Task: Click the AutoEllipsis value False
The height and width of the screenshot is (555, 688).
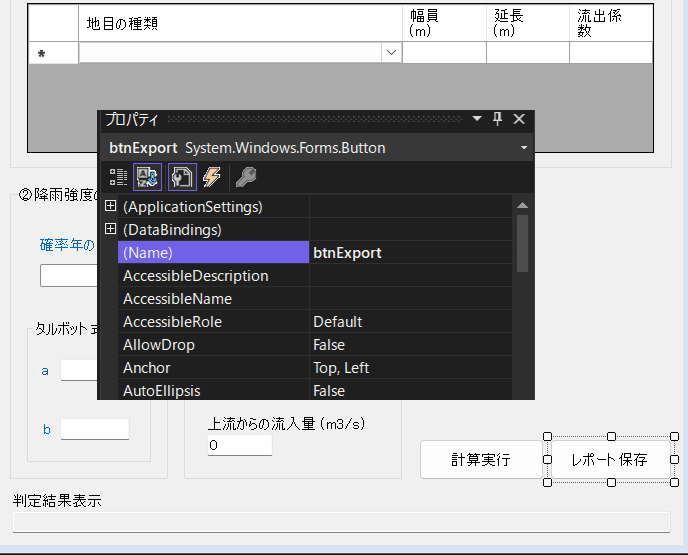Action: click(410, 391)
